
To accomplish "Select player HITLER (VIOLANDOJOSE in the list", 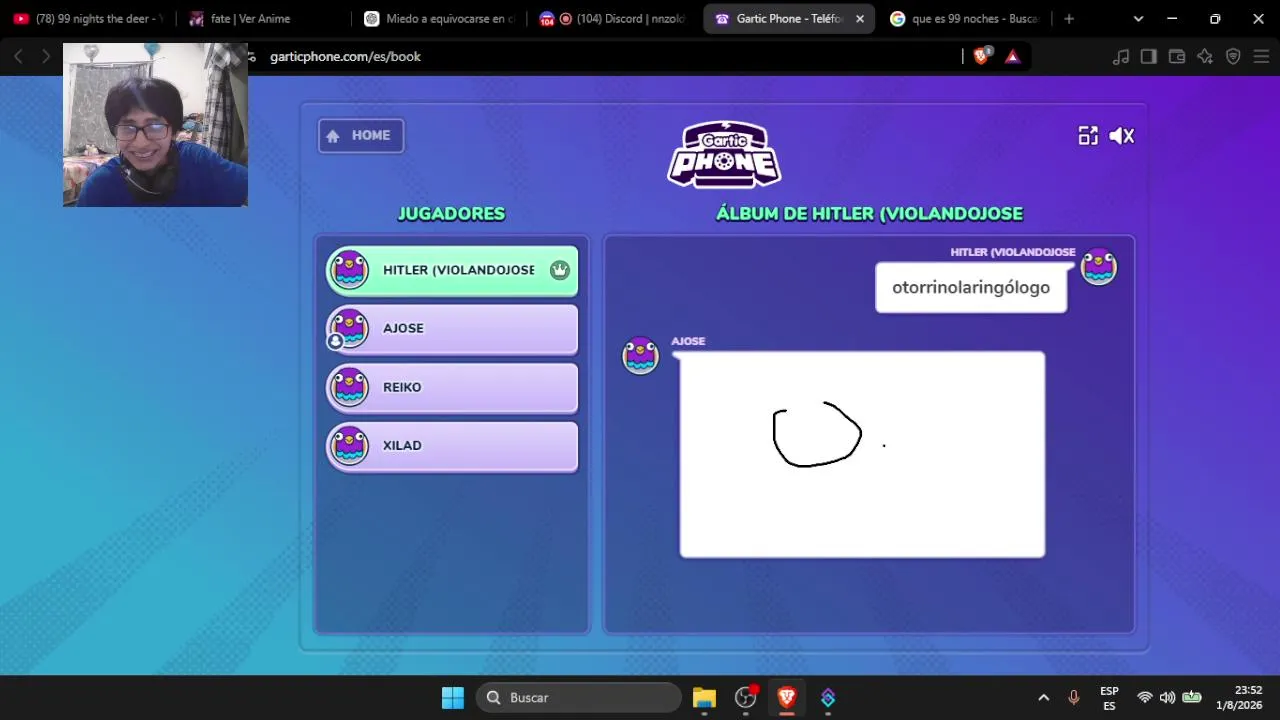I will (452, 270).
